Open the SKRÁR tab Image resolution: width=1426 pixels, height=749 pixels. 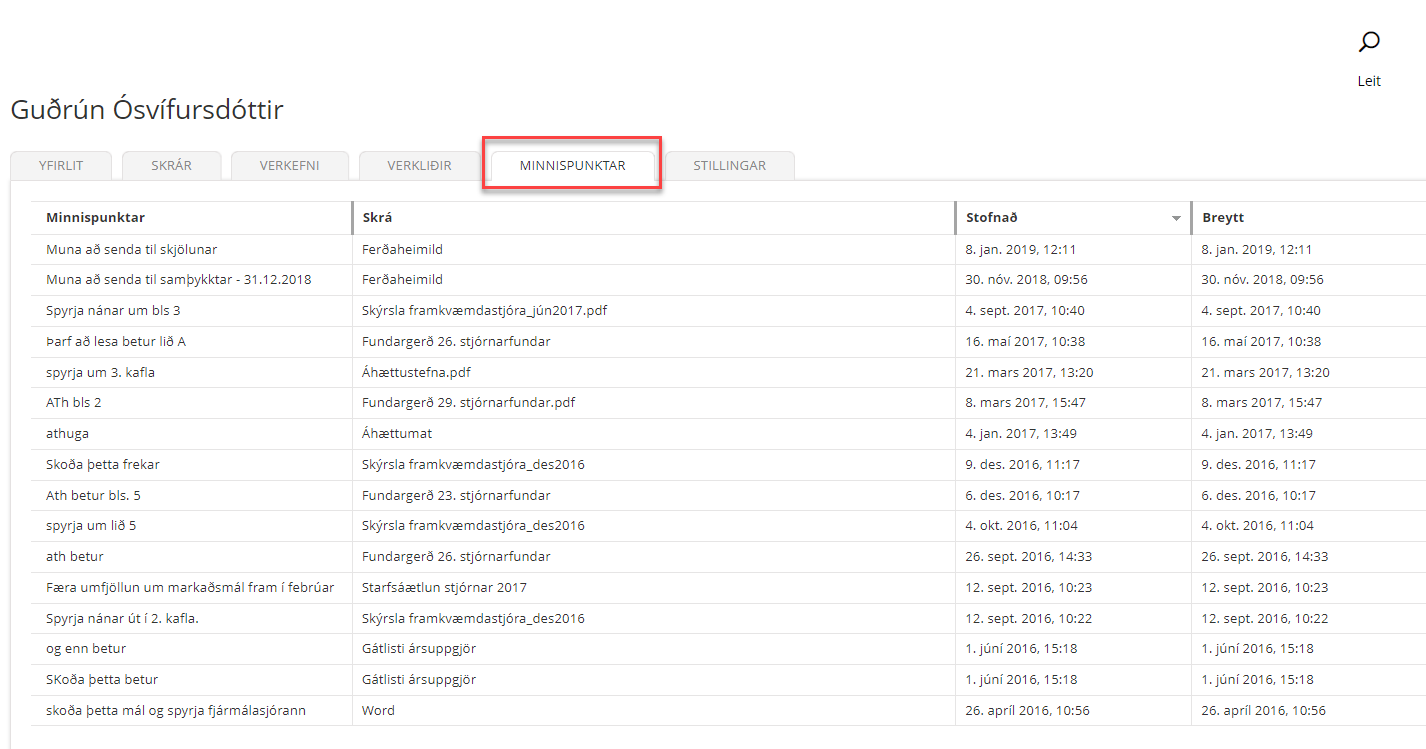click(x=171, y=166)
